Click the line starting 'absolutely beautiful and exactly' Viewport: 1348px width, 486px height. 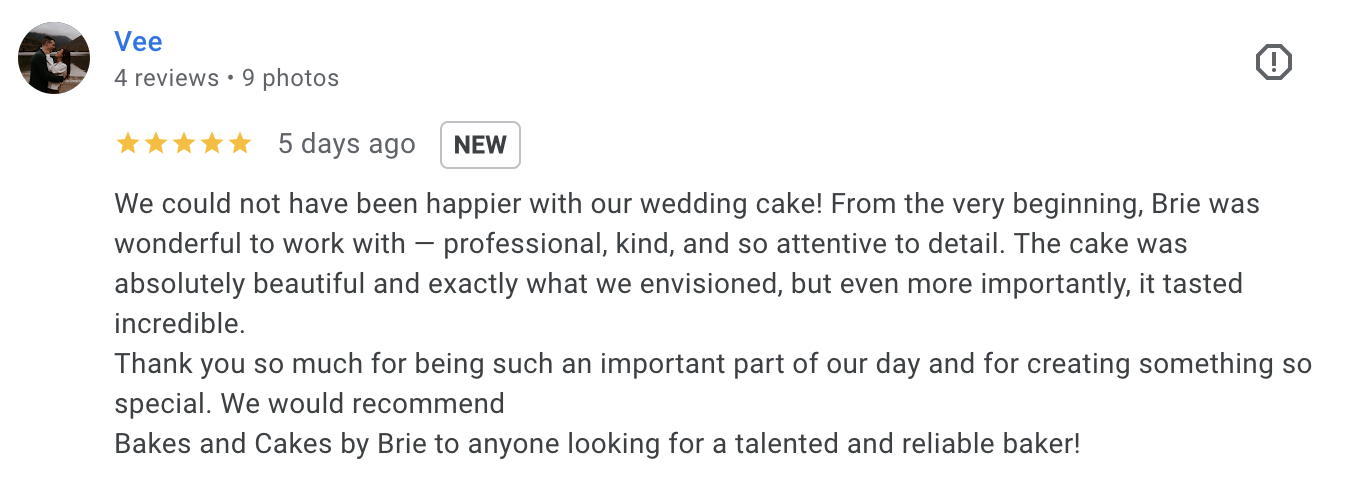coord(678,284)
